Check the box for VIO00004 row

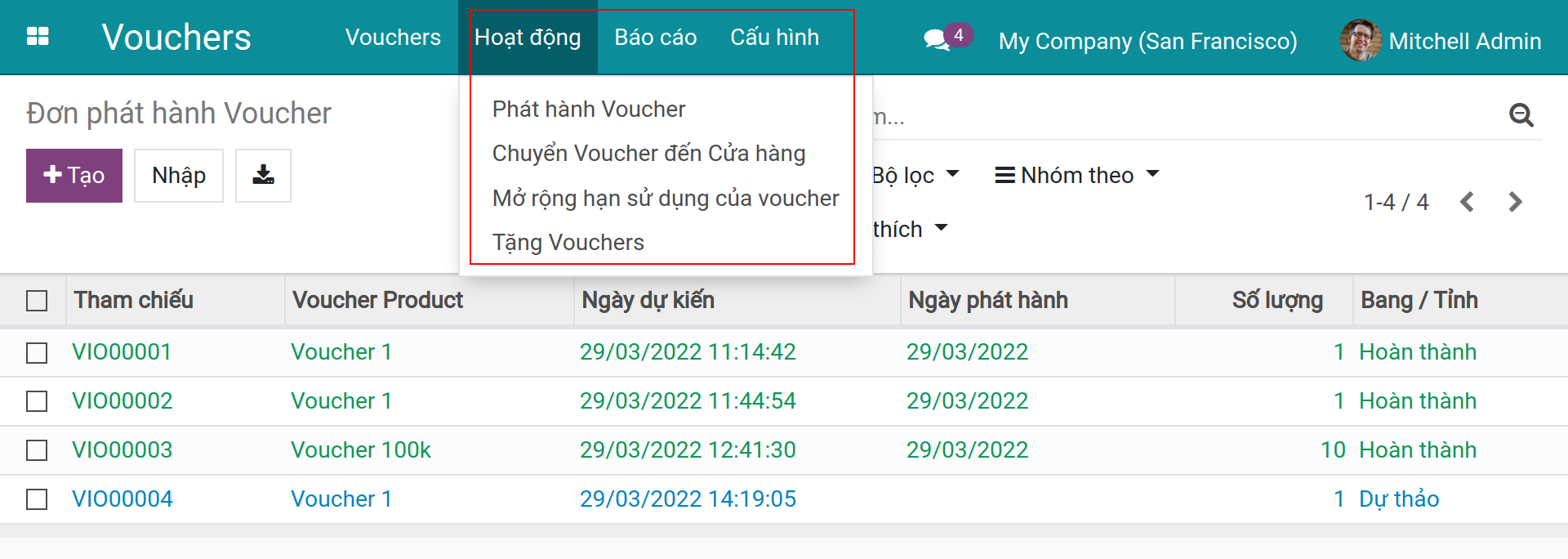click(x=37, y=499)
